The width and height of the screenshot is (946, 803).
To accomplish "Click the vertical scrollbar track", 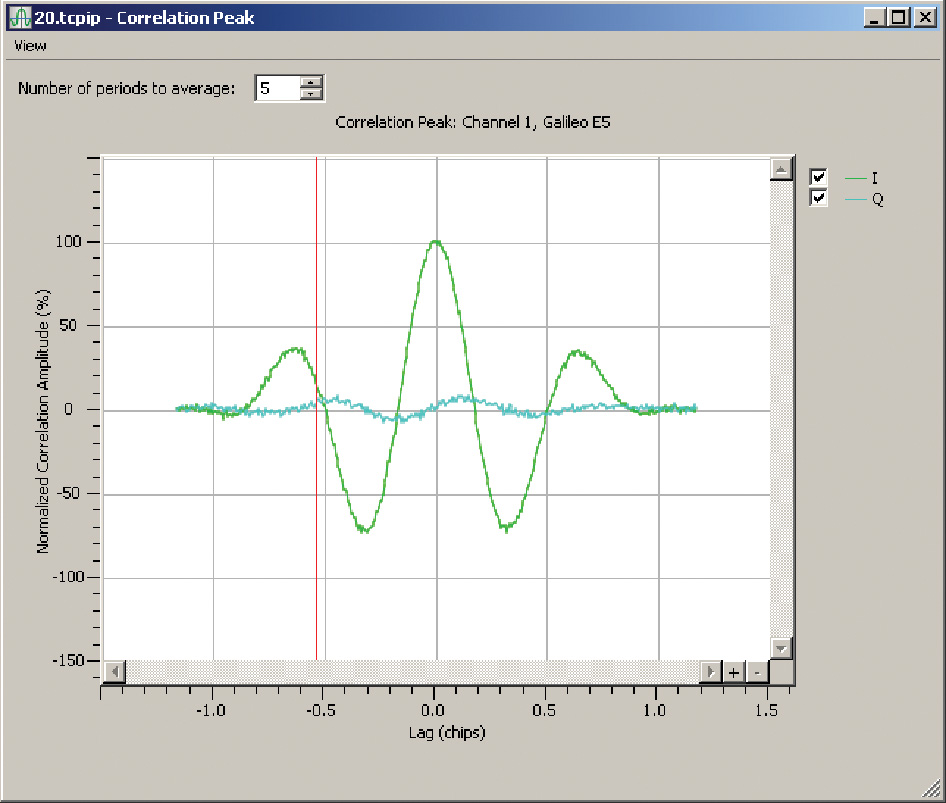I will point(781,400).
